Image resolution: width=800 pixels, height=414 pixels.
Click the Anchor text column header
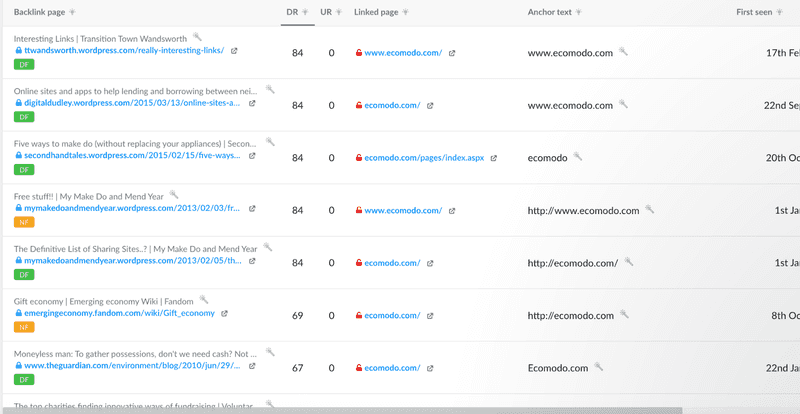tap(549, 12)
